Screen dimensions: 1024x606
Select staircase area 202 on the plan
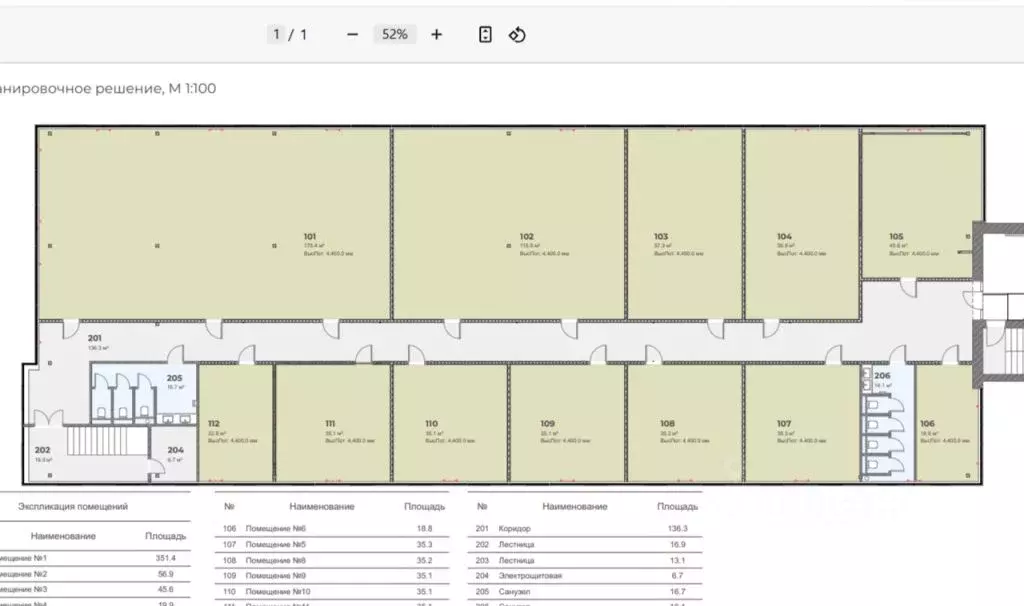(43, 451)
